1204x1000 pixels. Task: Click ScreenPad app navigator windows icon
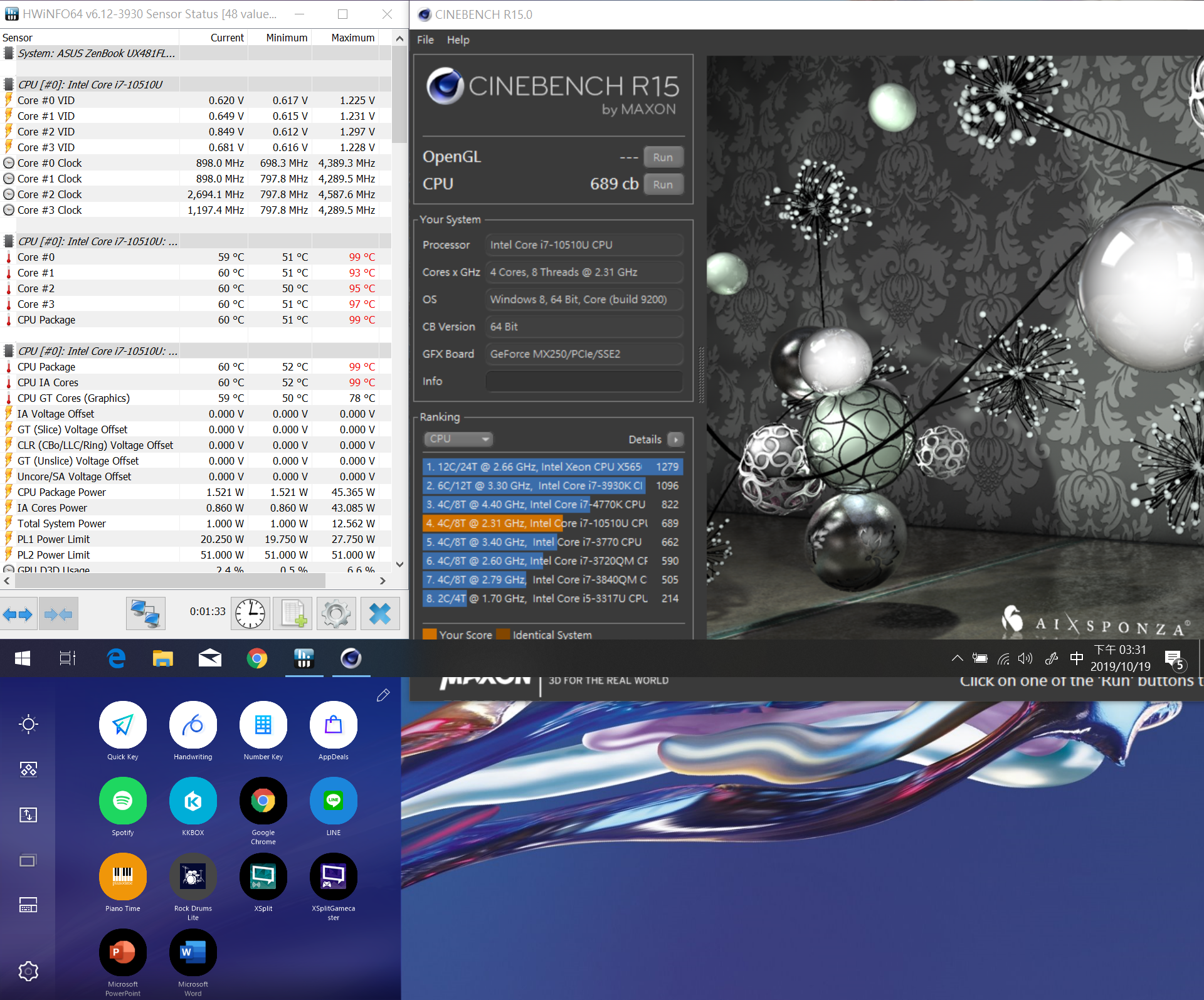(28, 860)
